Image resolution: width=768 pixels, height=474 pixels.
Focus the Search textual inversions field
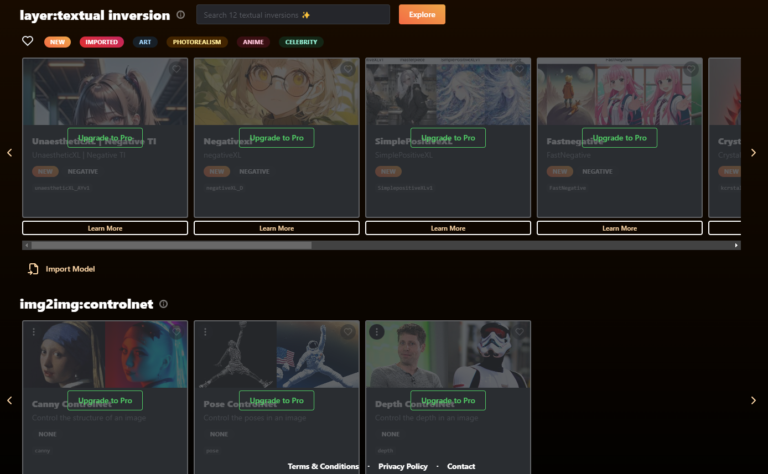click(292, 15)
